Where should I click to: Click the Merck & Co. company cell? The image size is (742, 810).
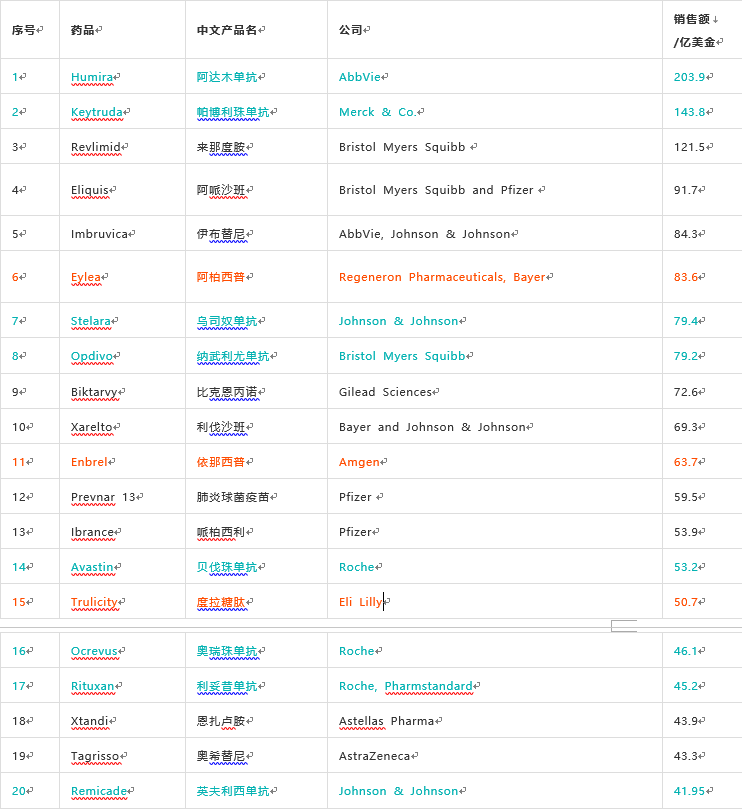378,112
